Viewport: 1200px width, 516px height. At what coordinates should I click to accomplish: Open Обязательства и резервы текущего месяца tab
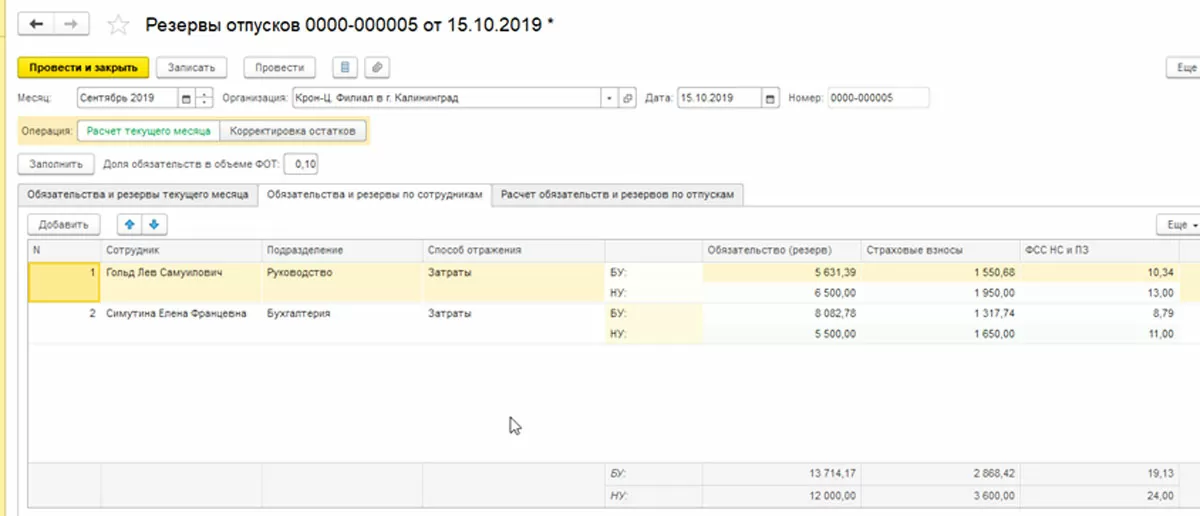(x=138, y=195)
